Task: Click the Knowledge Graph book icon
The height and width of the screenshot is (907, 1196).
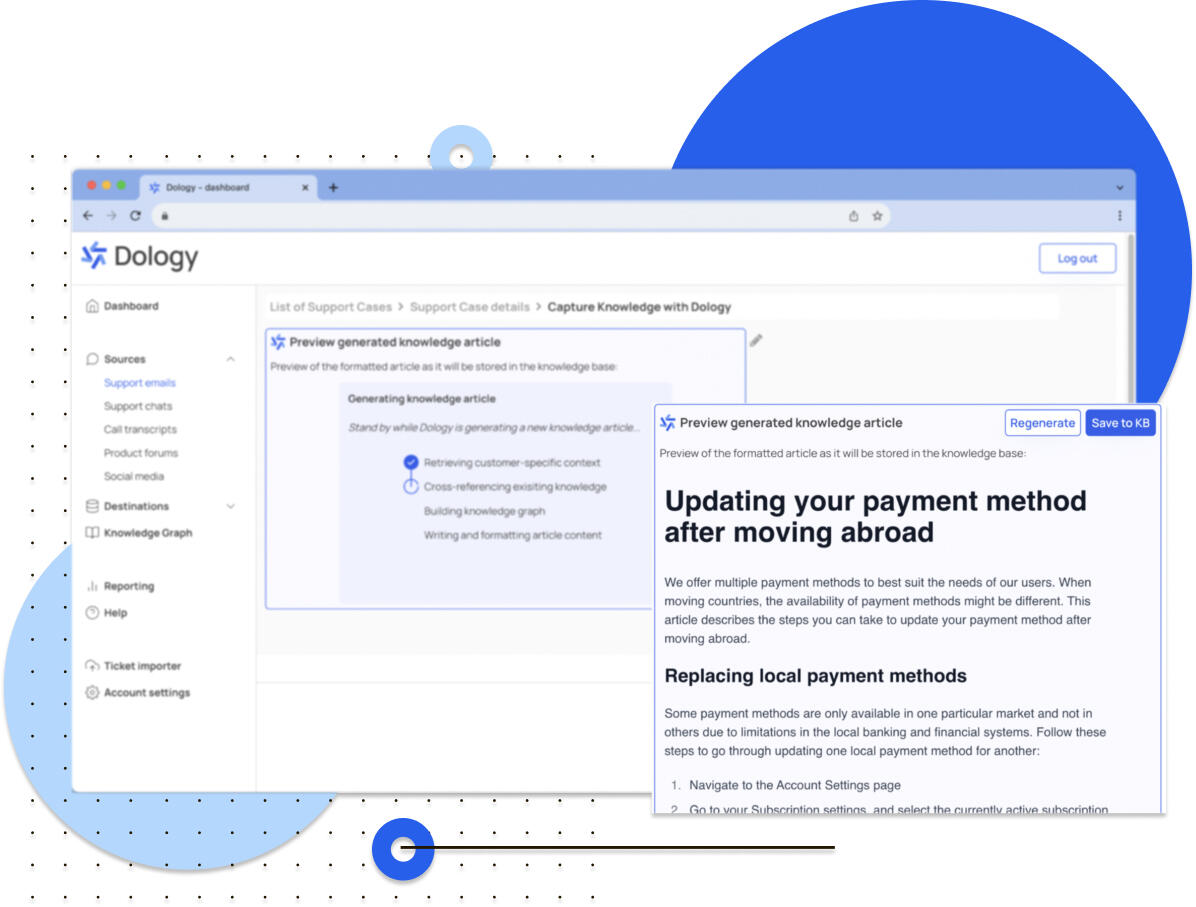Action: (x=92, y=533)
